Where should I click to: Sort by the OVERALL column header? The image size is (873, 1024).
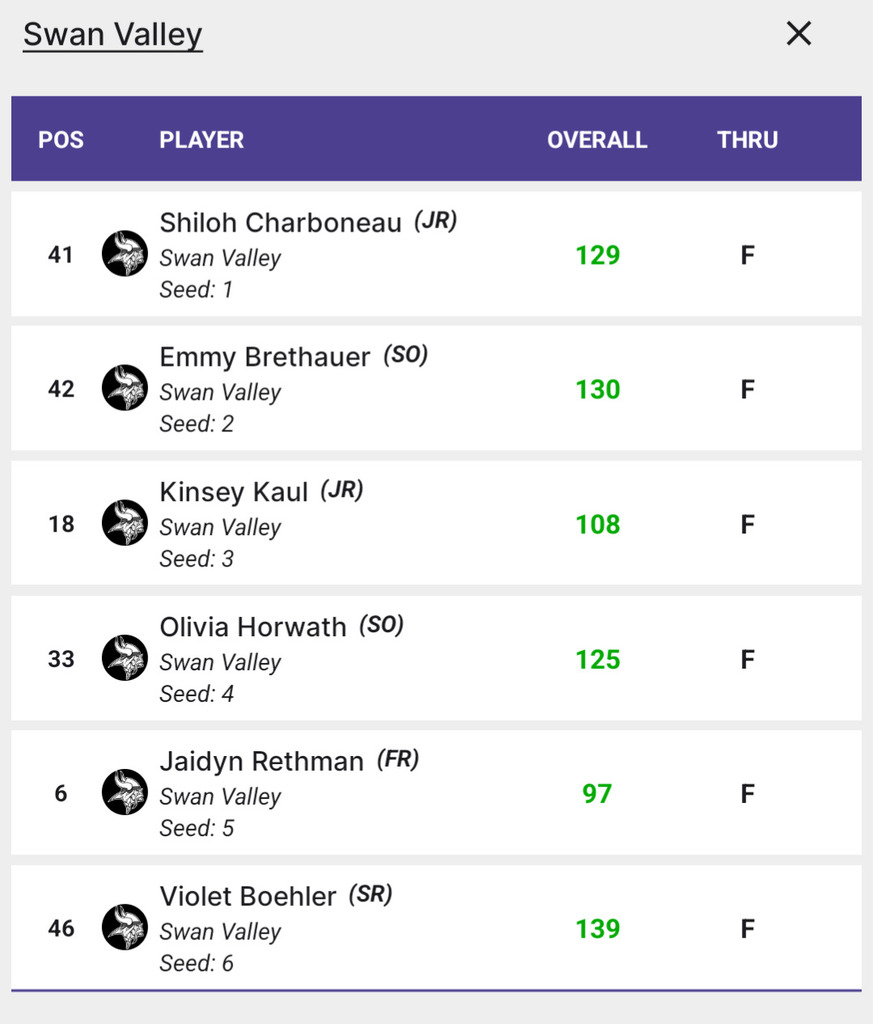pos(597,140)
